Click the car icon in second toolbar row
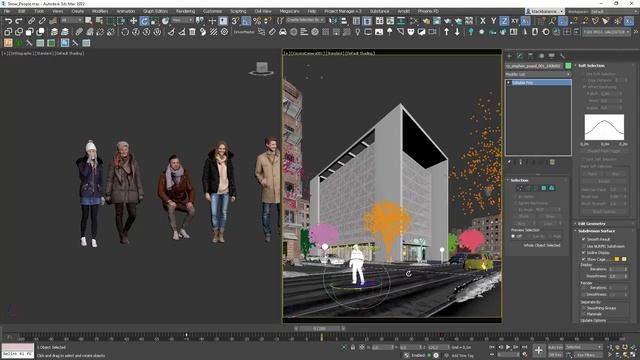 pos(282,32)
